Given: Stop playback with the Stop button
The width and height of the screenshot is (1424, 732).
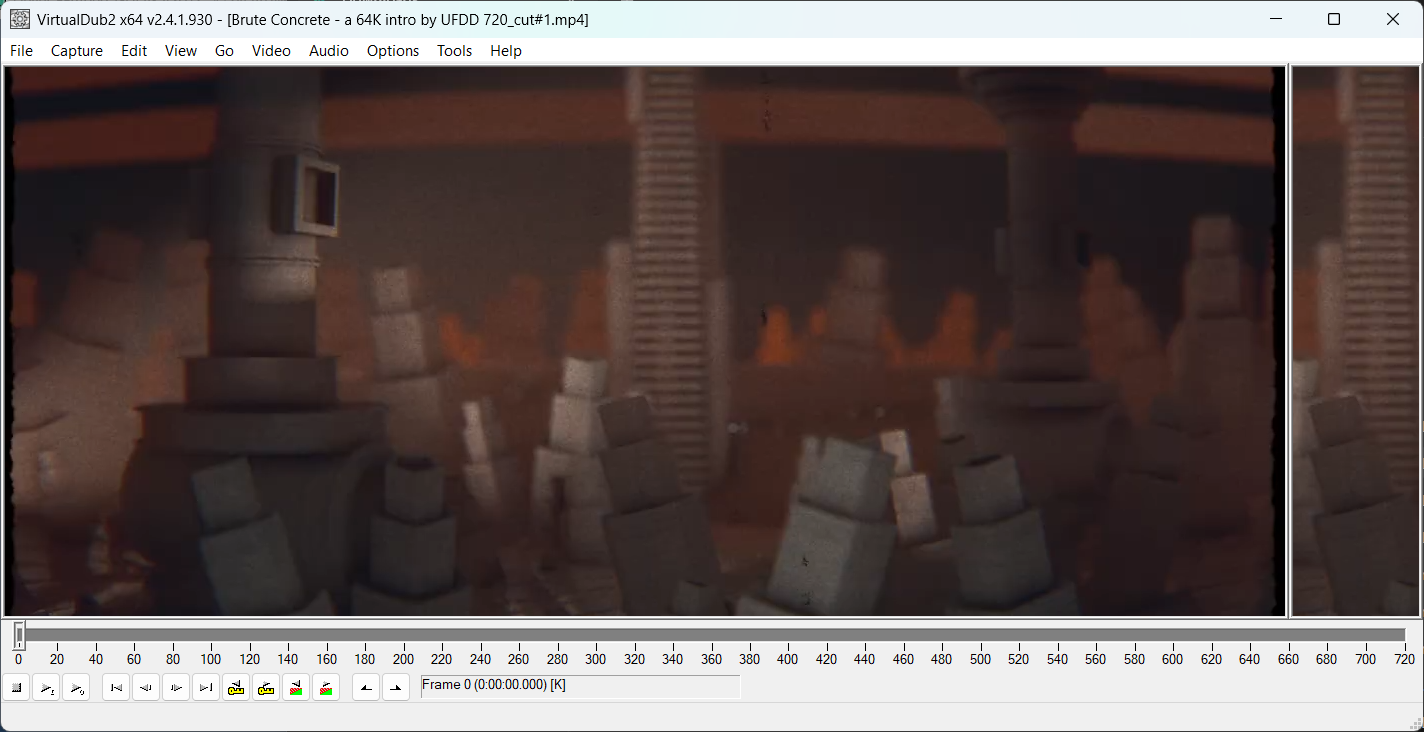Looking at the screenshot, I should point(17,687).
